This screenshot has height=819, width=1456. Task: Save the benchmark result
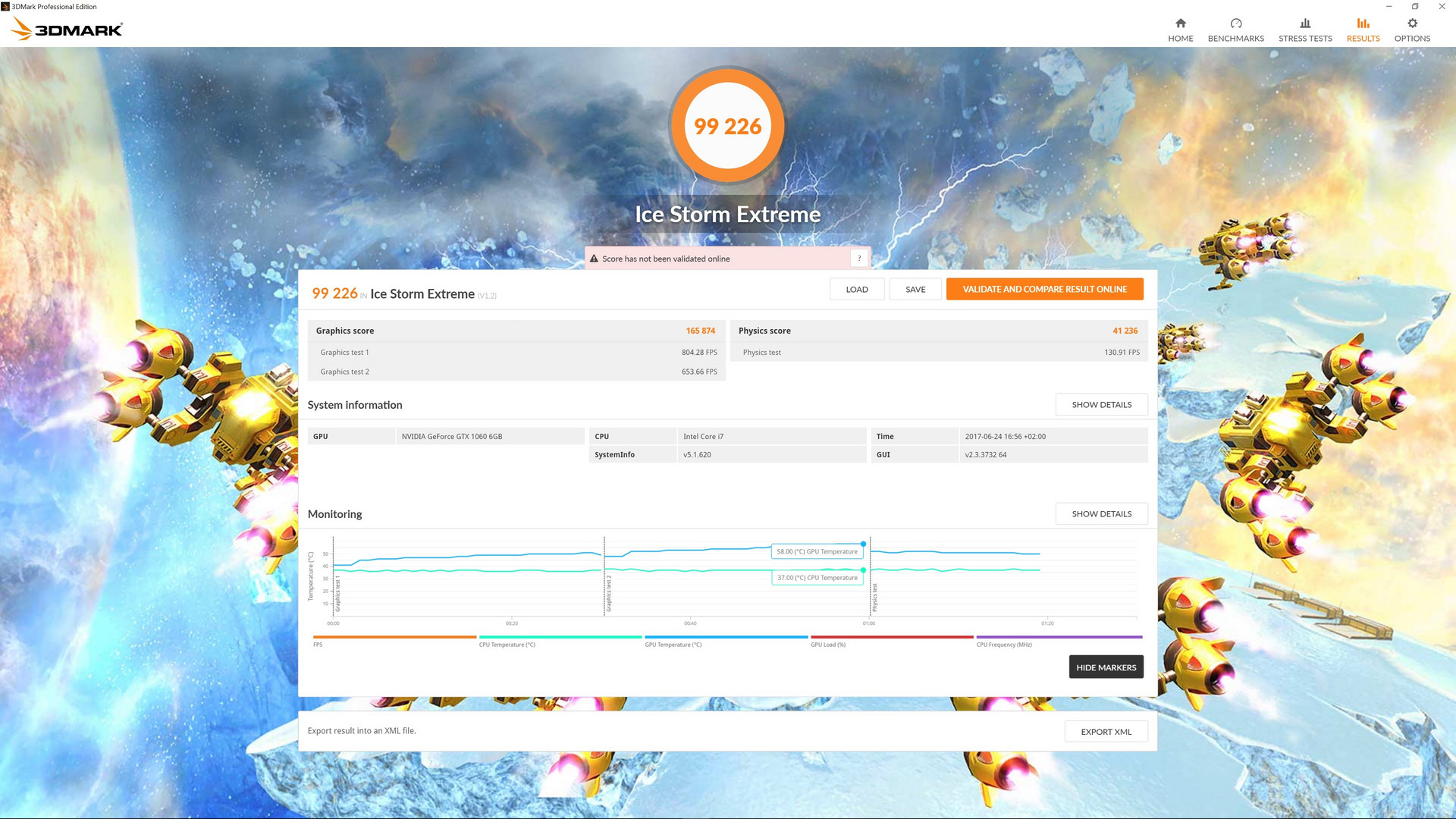(915, 290)
